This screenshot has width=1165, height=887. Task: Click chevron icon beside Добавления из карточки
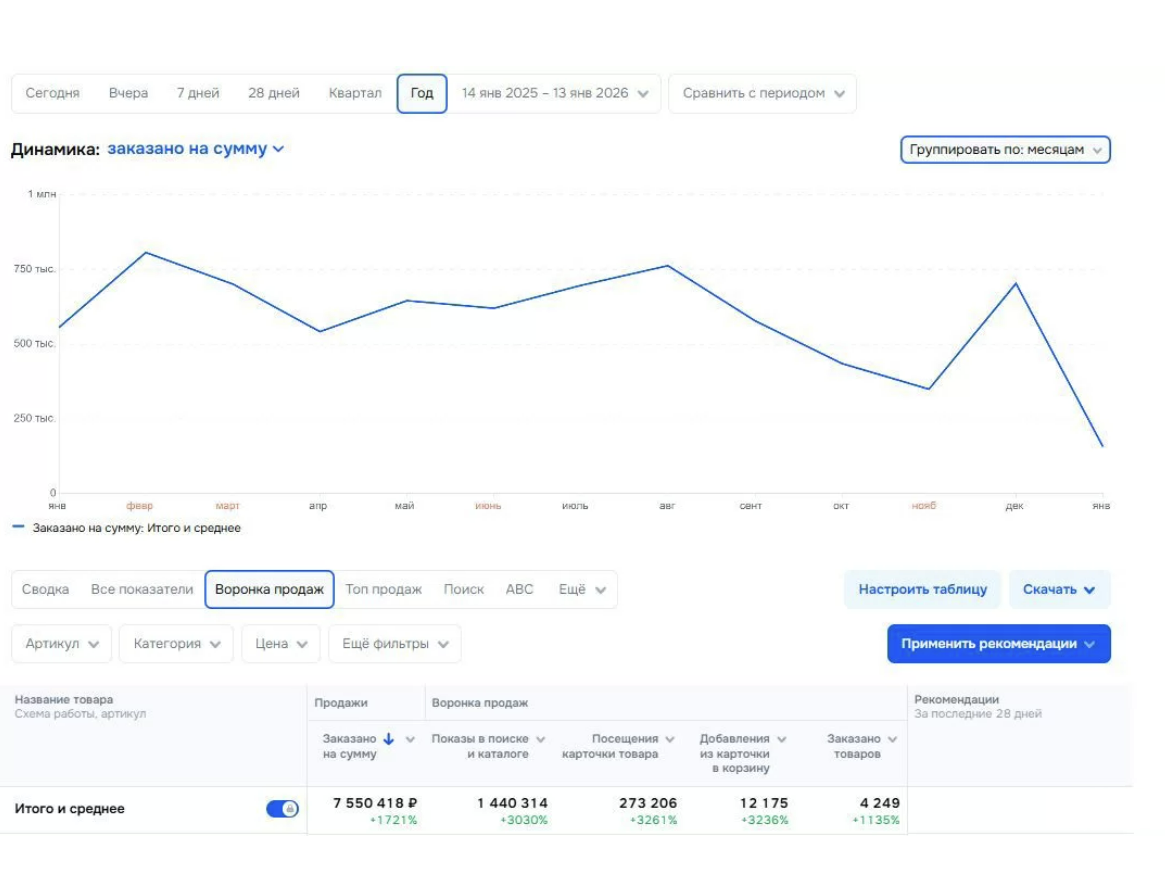[x=782, y=740]
